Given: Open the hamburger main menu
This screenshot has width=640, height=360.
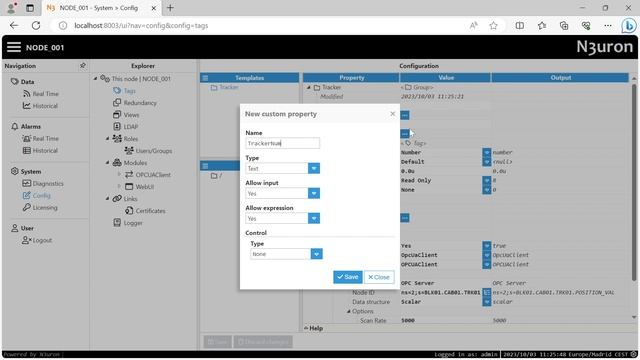Looking at the screenshot, I should (13, 47).
